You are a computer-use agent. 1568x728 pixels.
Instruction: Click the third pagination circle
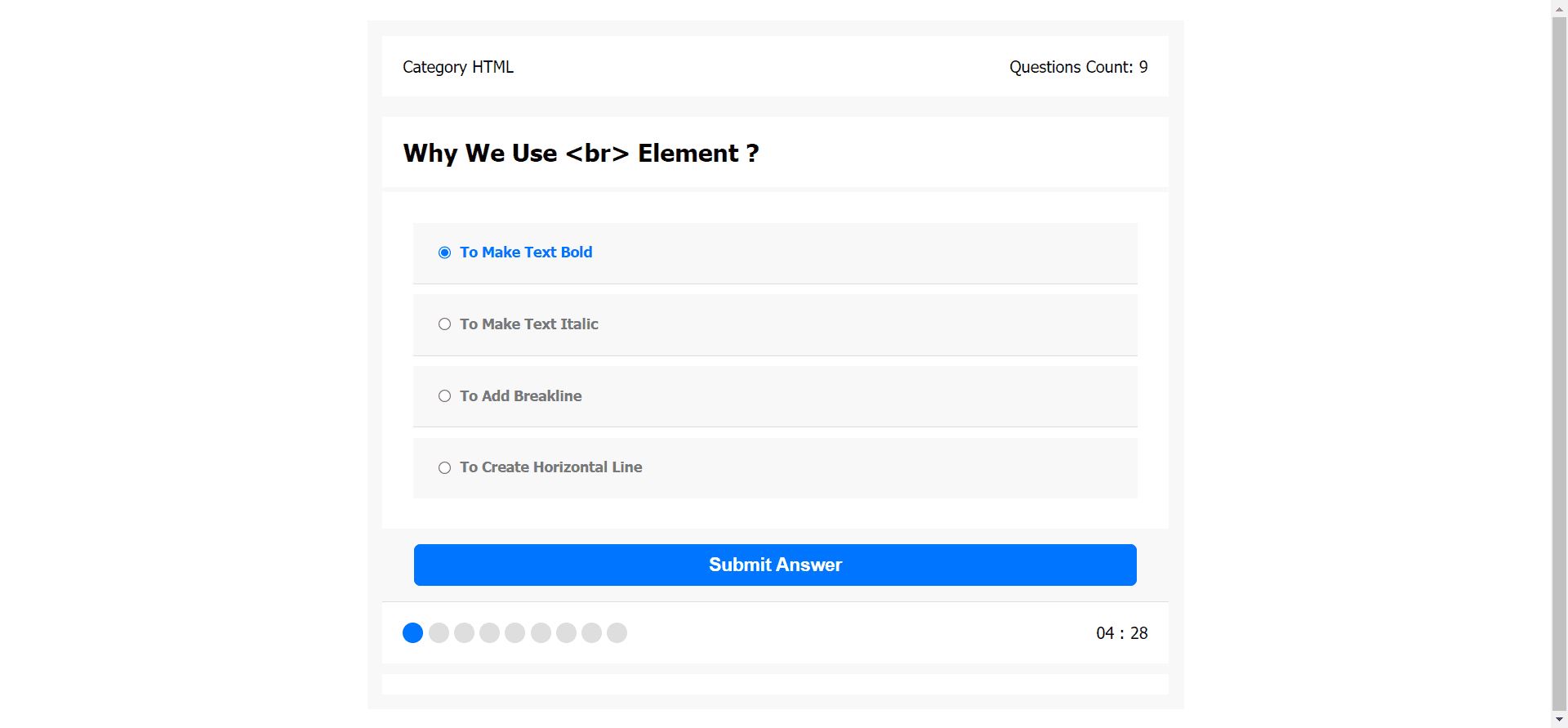pos(464,632)
